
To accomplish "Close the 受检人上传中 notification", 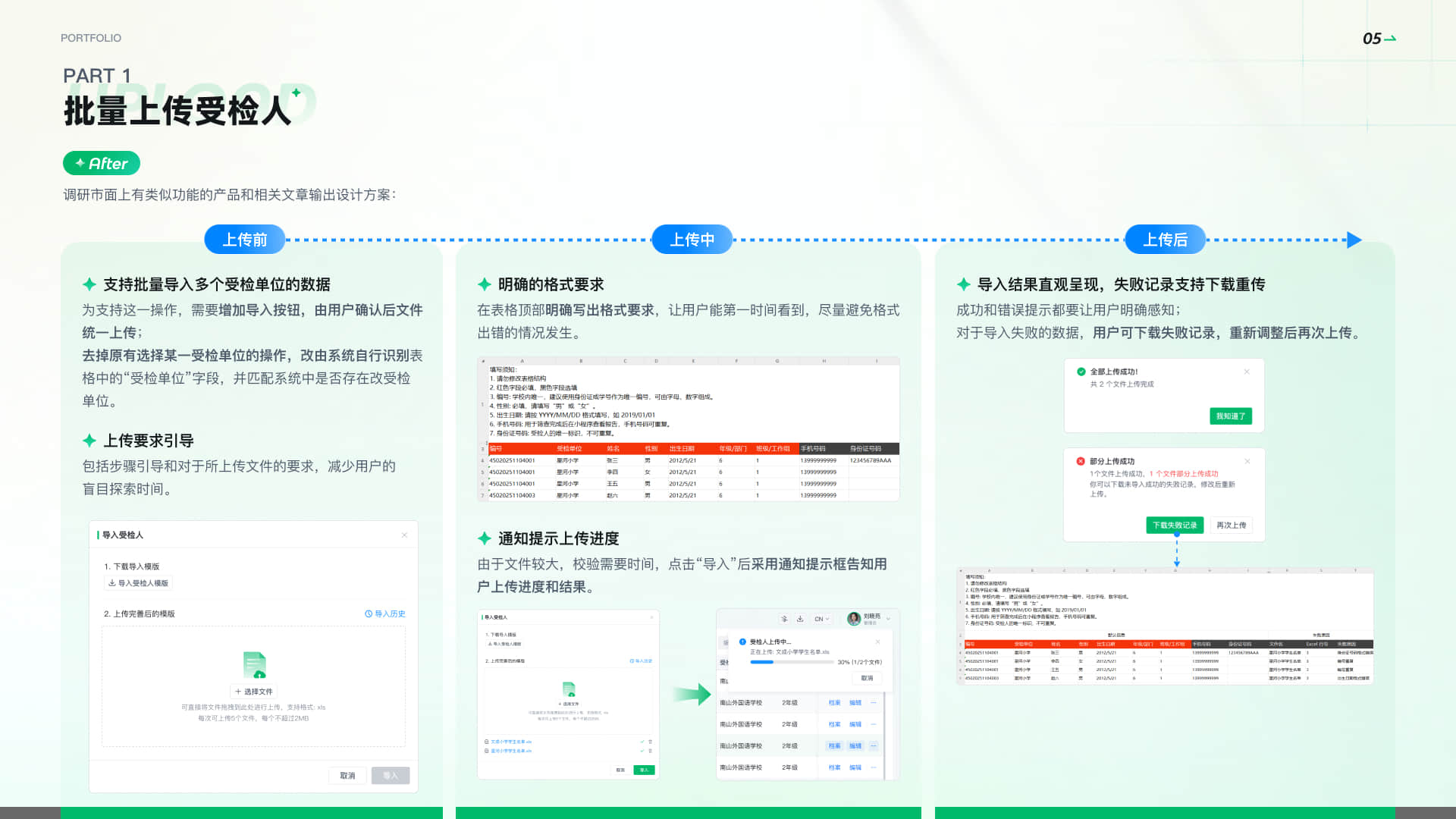I will click(x=877, y=642).
